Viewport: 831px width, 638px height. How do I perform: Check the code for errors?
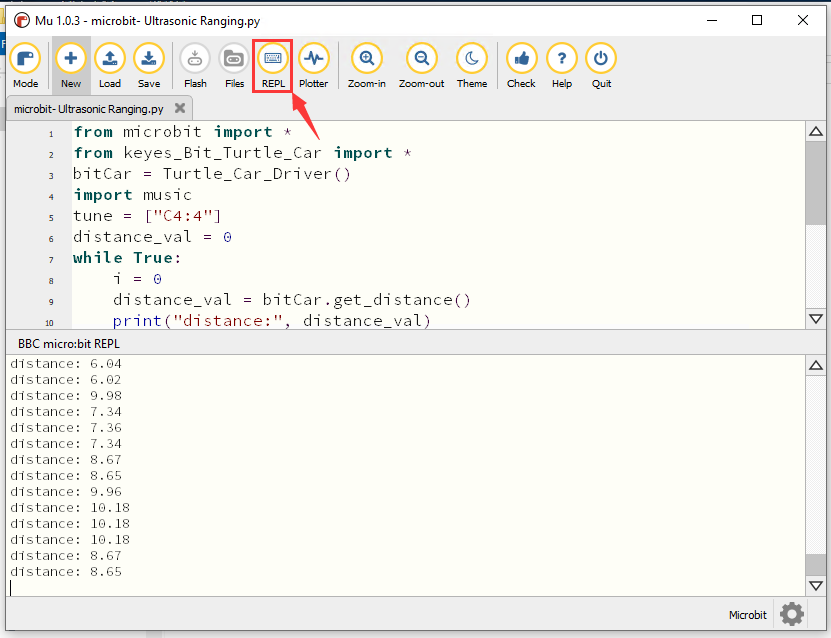point(521,65)
